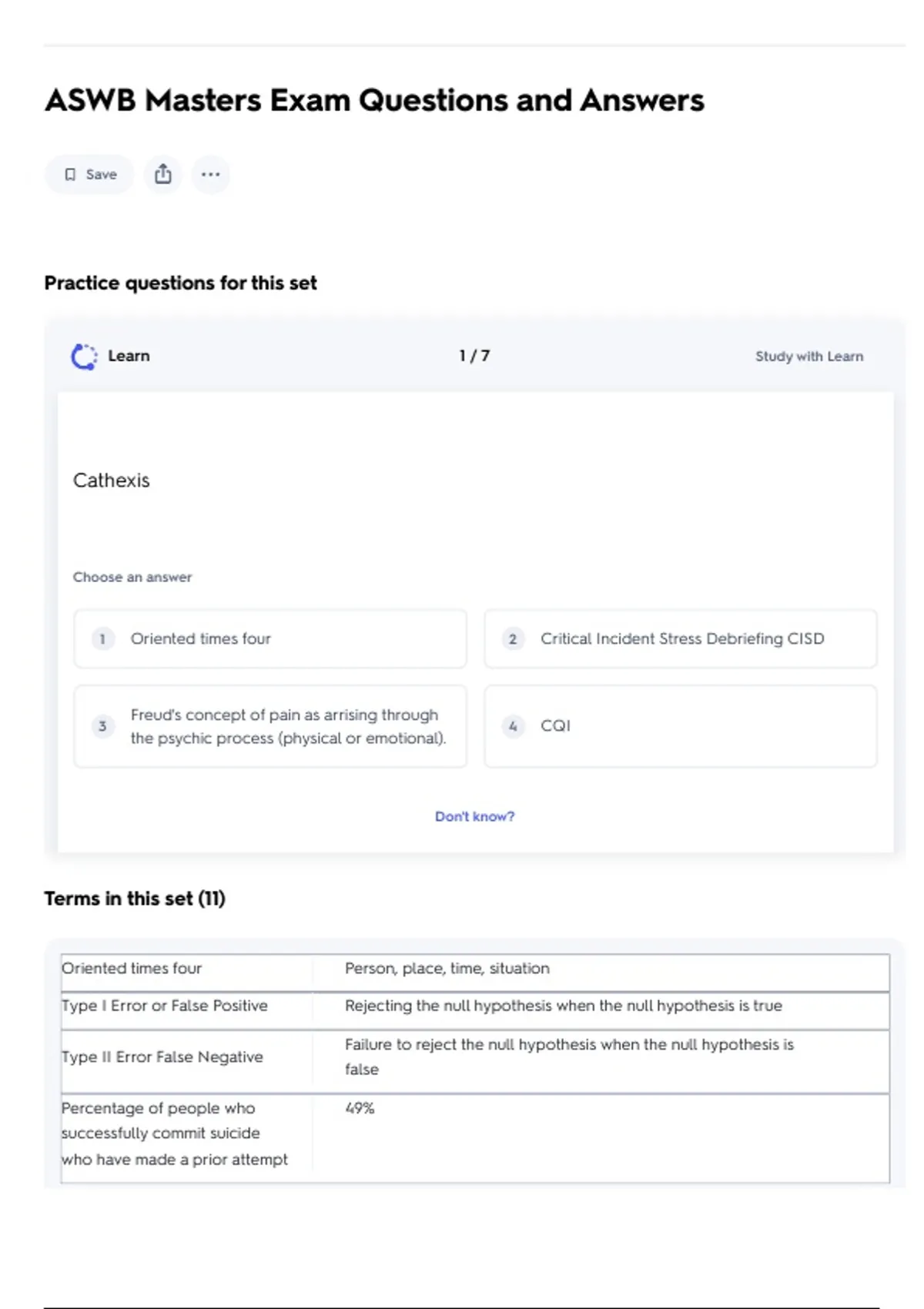Open the three-dots more options menu
The height and width of the screenshot is (1309, 924).
(210, 175)
